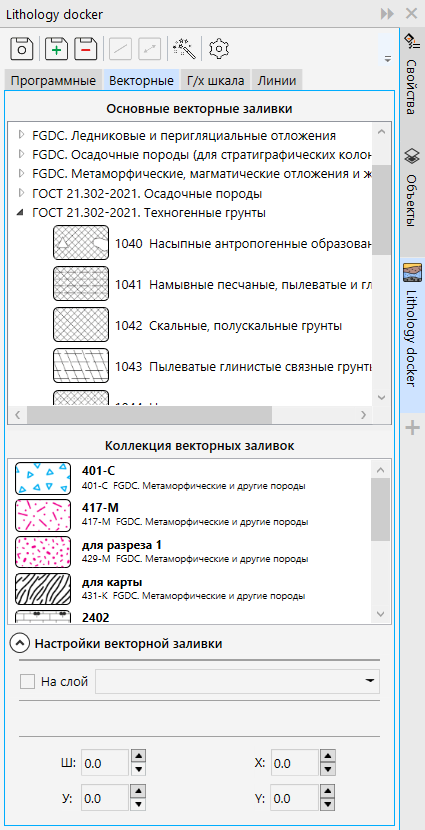Image resolution: width=425 pixels, height=830 pixels.
Task: Click the disabled line tool icon
Action: [x=120, y=48]
